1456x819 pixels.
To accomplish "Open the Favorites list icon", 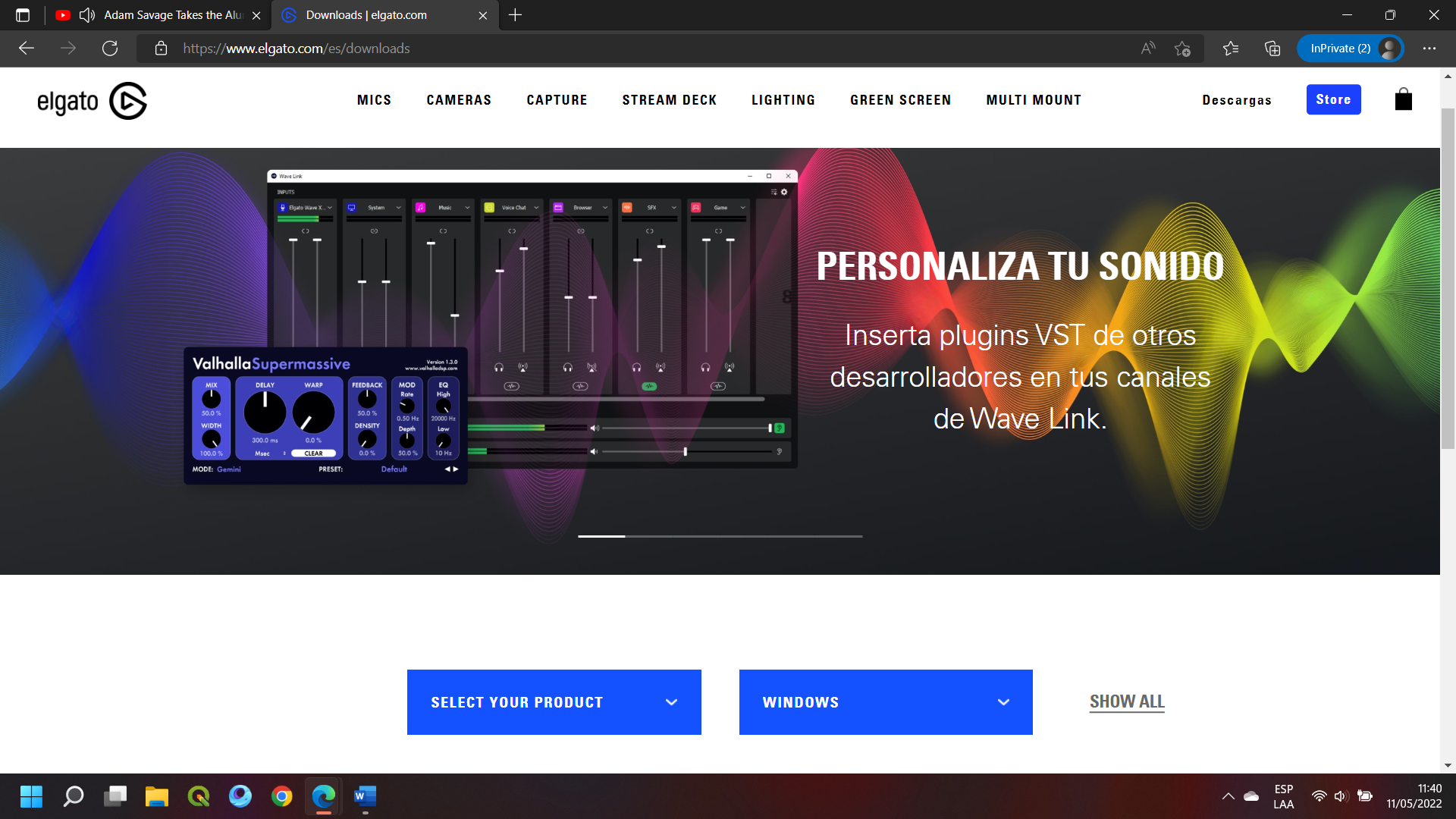I will coord(1231,49).
